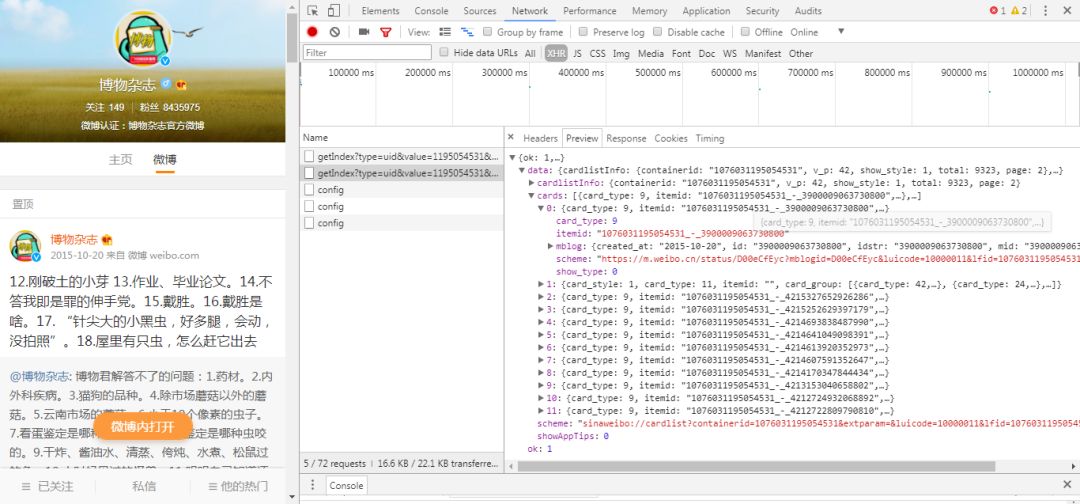Open the yellow warning count indicator
This screenshot has height=504, width=1080.
tap(1019, 10)
